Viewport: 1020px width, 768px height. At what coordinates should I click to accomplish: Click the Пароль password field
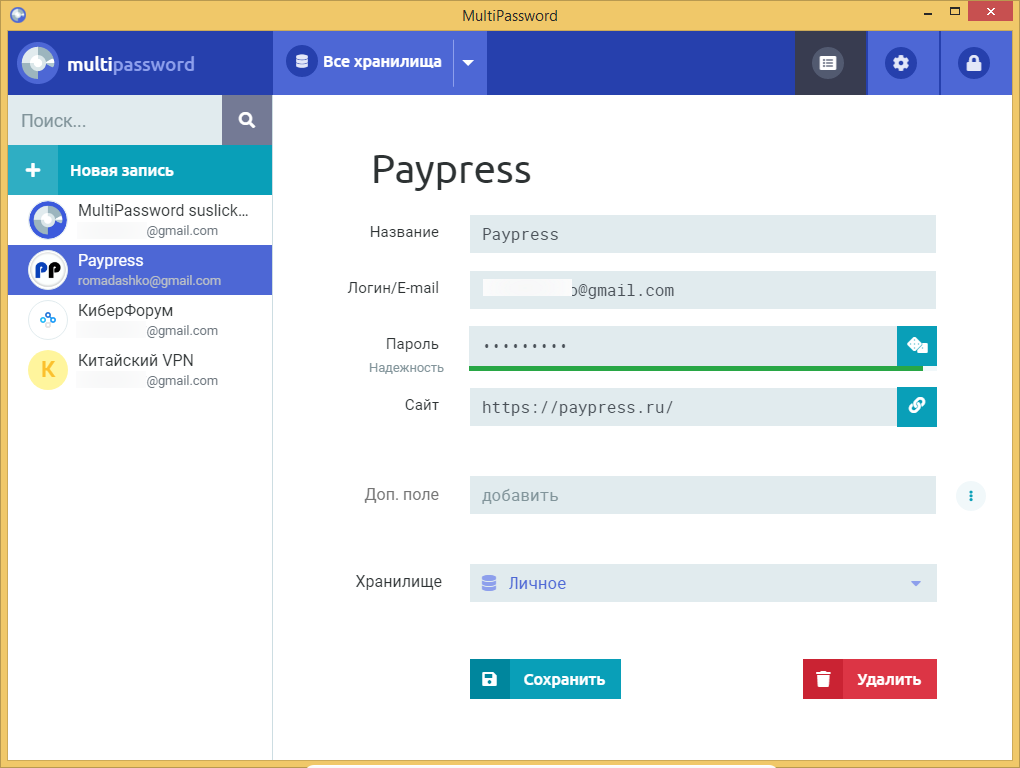[x=683, y=345]
